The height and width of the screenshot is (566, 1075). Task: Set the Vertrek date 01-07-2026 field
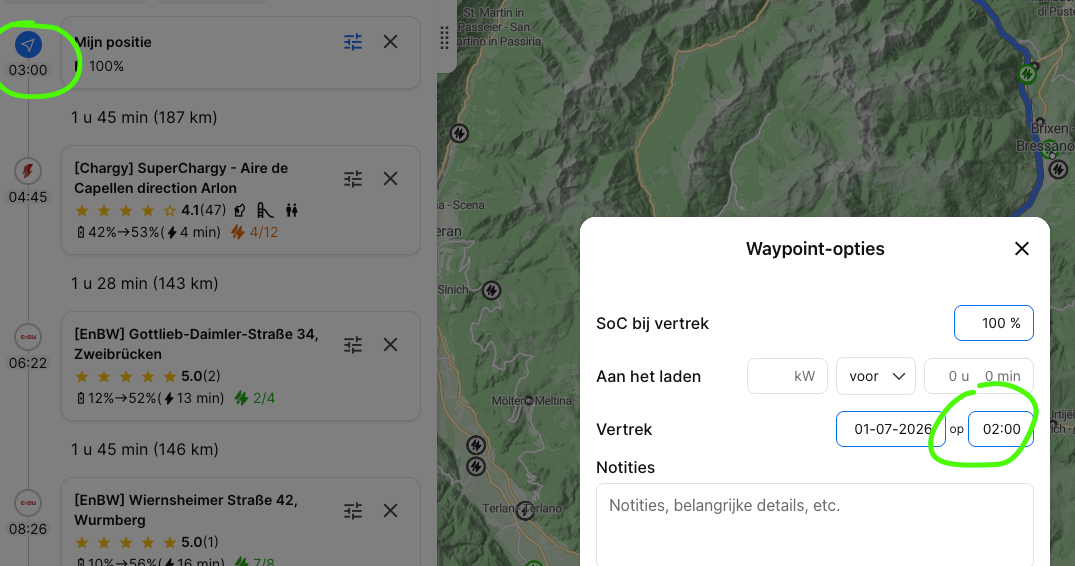pyautogui.click(x=891, y=429)
